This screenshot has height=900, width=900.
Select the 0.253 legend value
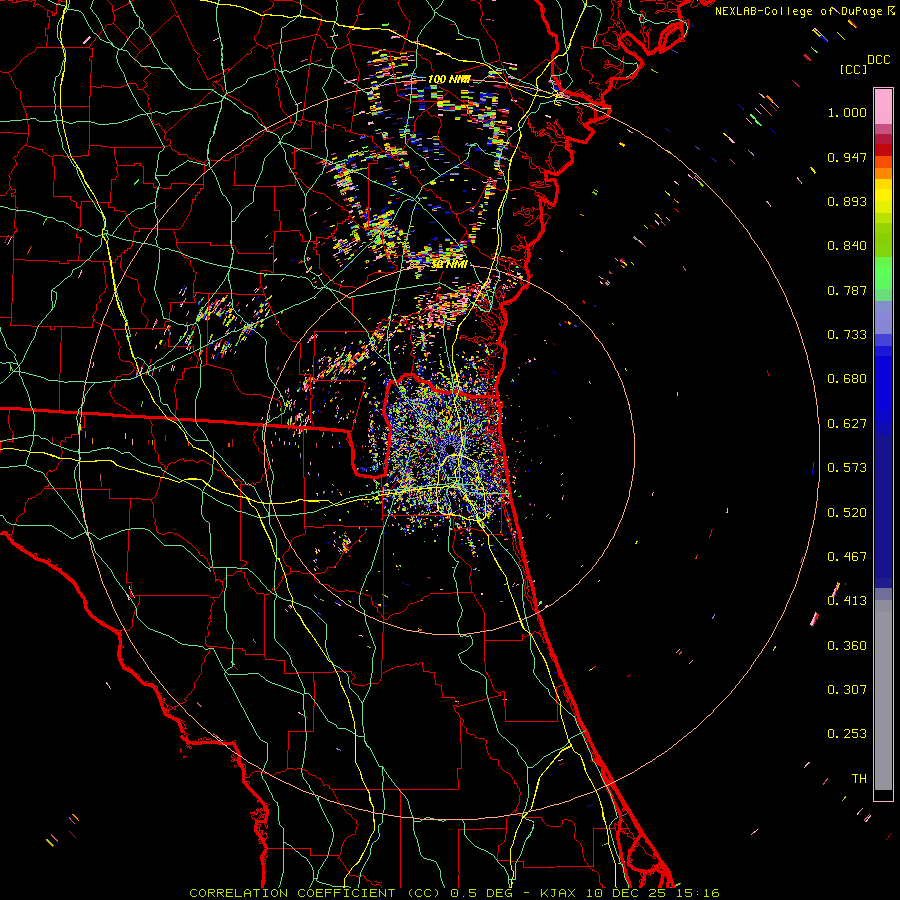(x=847, y=734)
